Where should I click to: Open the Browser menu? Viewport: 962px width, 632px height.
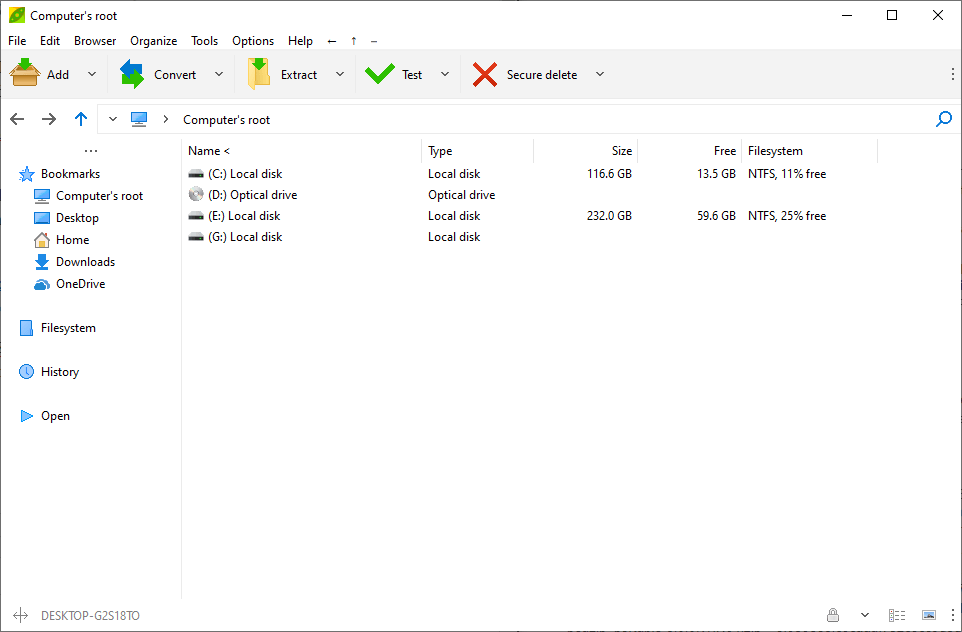point(95,40)
